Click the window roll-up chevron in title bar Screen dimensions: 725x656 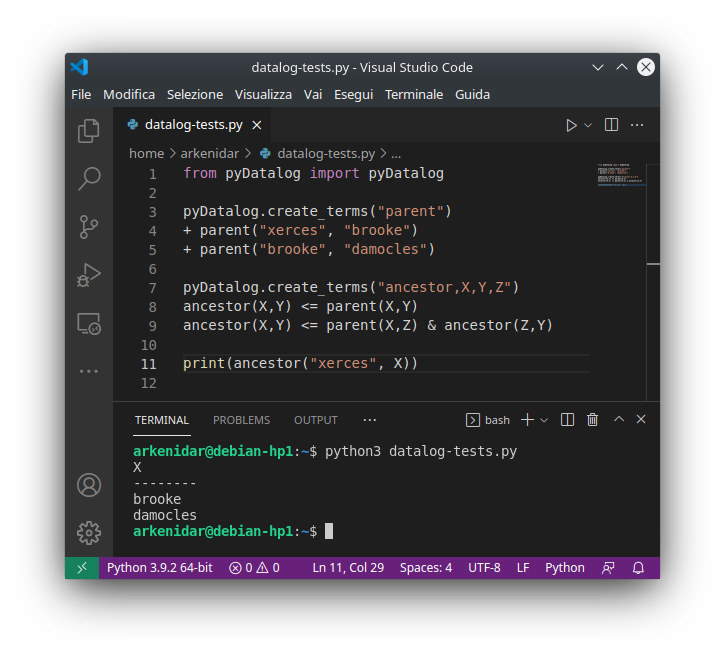click(x=598, y=67)
